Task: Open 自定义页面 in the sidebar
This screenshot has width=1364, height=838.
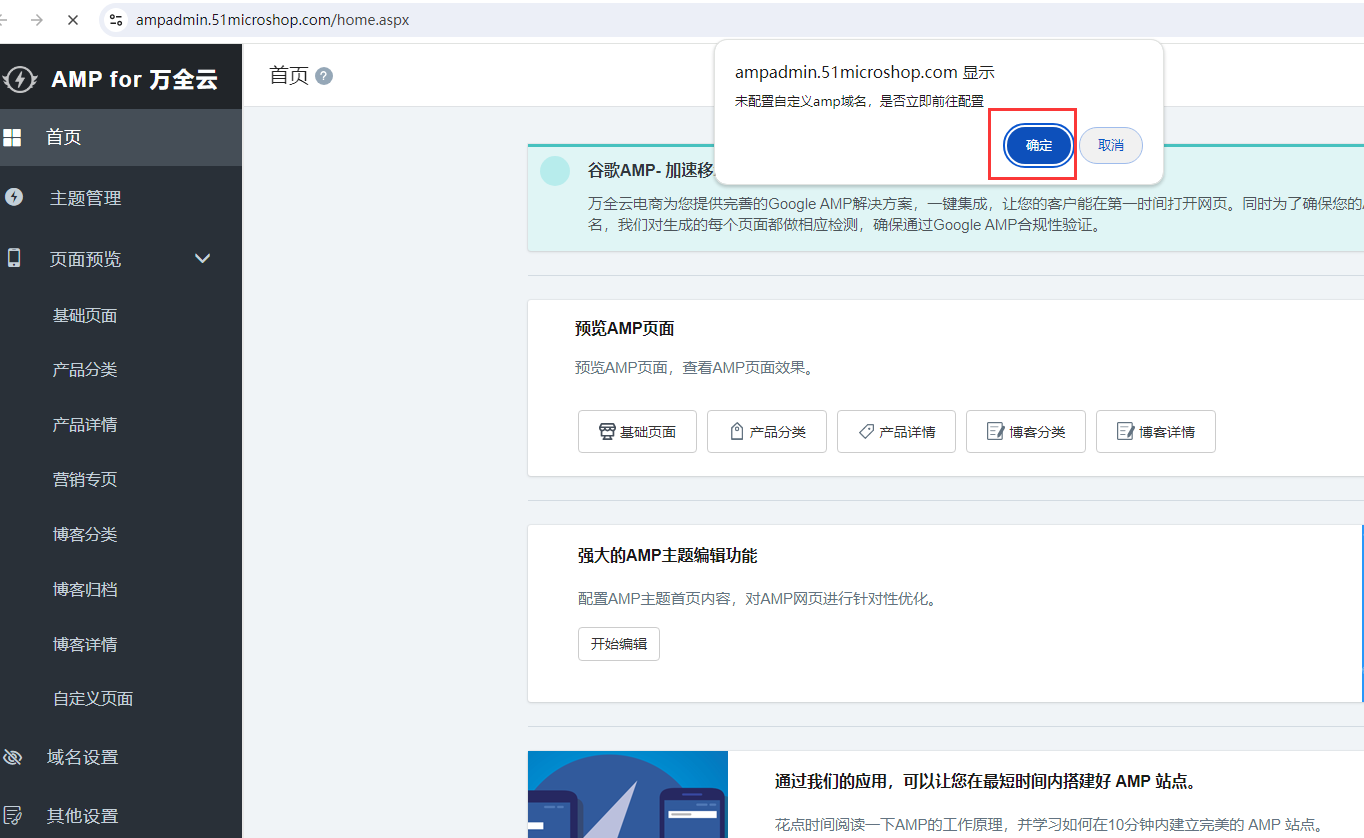Action: (93, 698)
